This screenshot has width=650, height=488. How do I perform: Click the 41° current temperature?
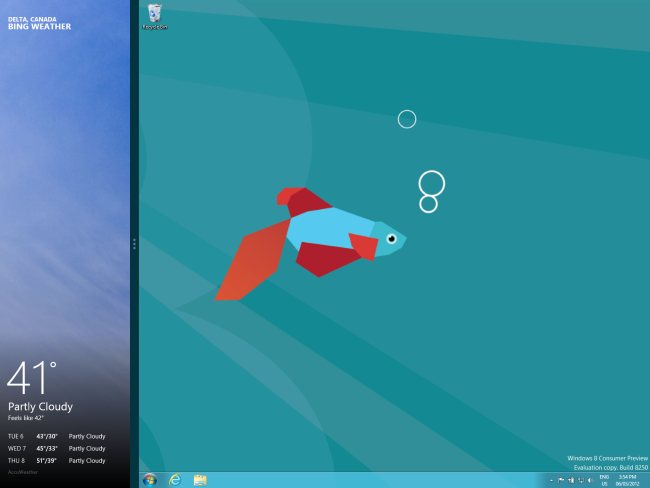point(32,377)
